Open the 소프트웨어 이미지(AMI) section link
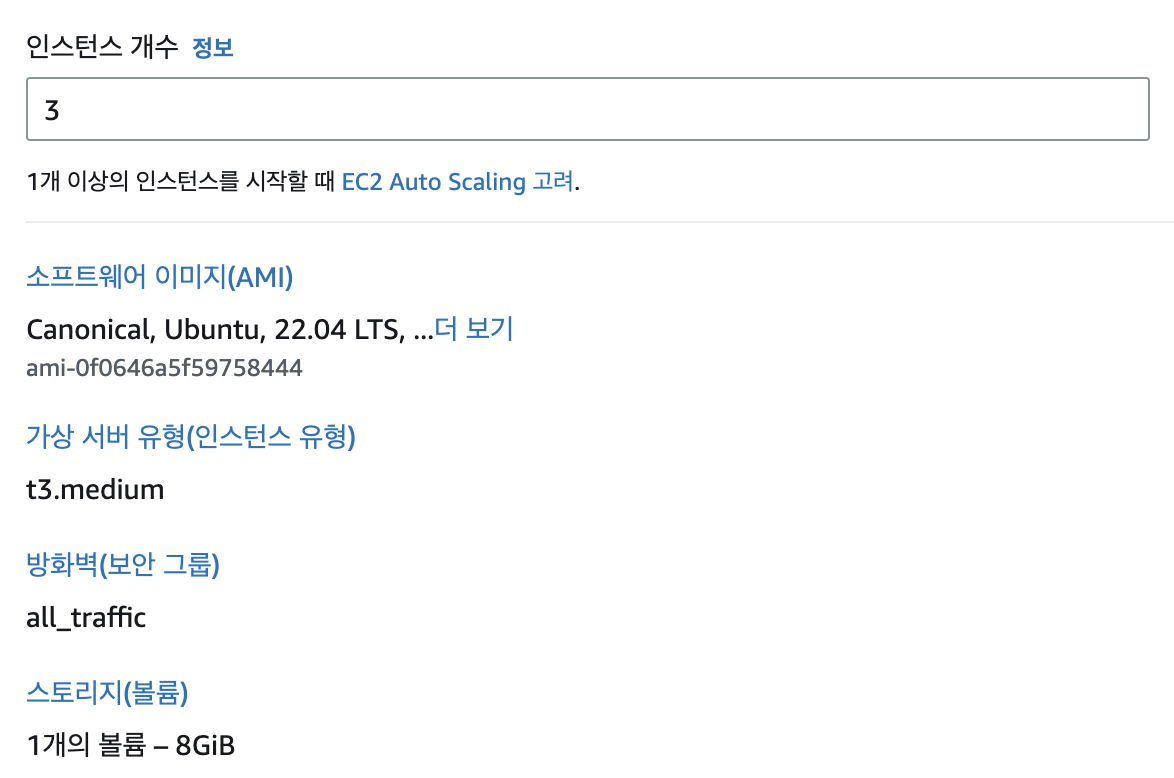 [x=159, y=277]
